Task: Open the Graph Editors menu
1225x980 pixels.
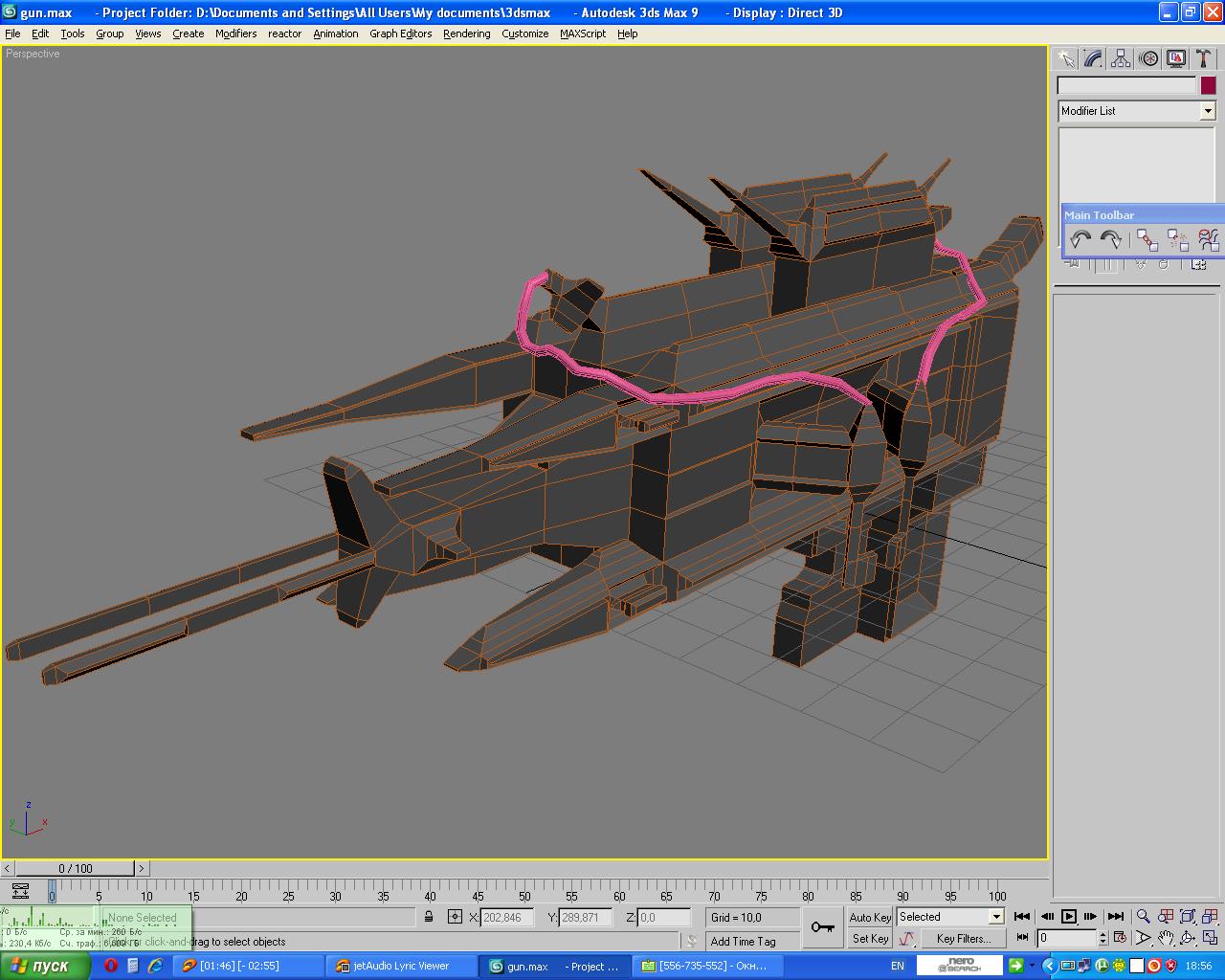Action: [400, 33]
